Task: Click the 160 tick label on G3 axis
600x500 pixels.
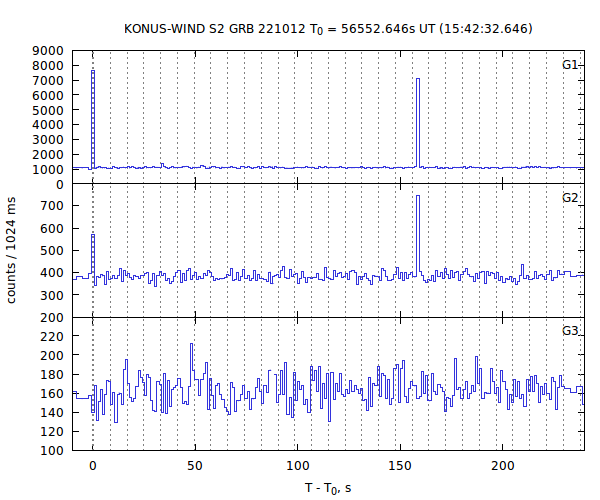Action: (52, 394)
